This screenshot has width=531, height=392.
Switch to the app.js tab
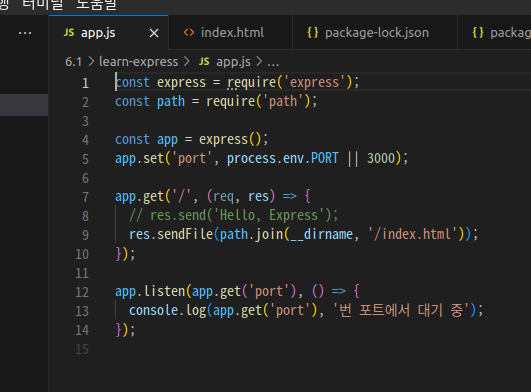click(x=108, y=32)
